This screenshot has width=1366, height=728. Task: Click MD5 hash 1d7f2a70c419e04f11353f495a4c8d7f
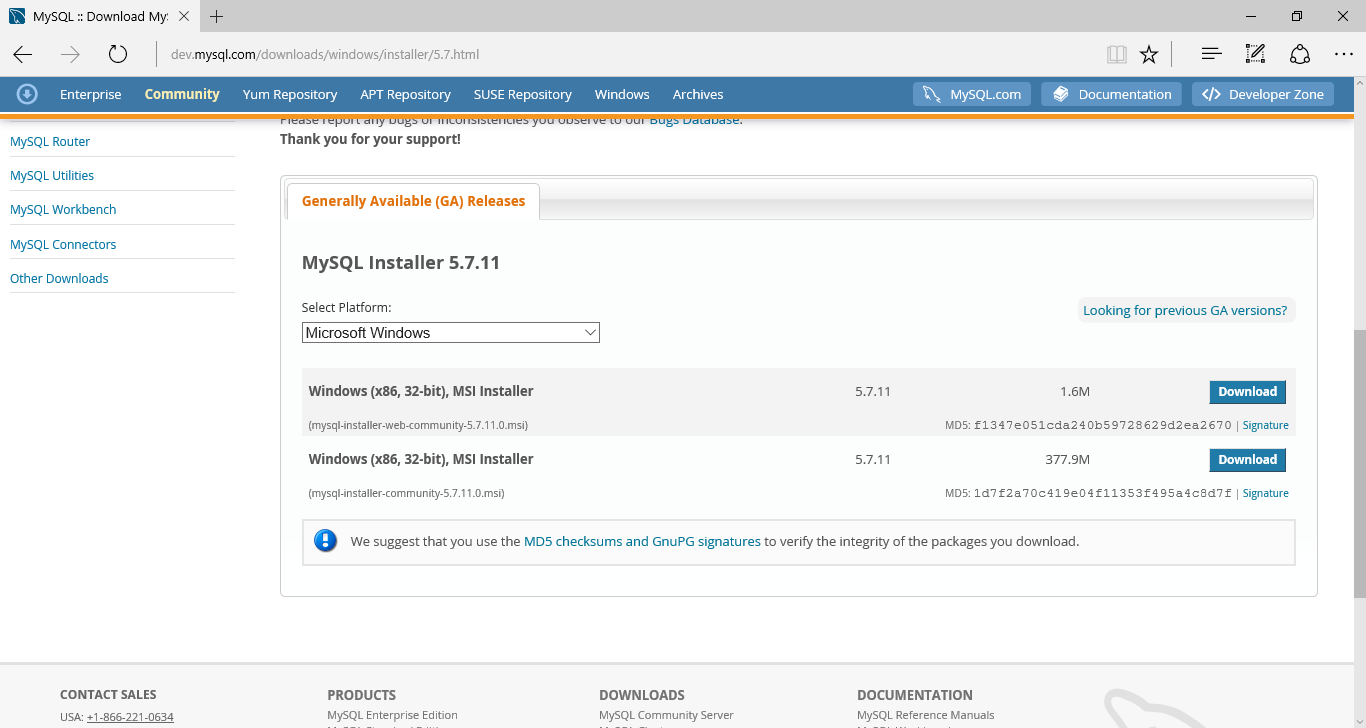pos(1103,493)
